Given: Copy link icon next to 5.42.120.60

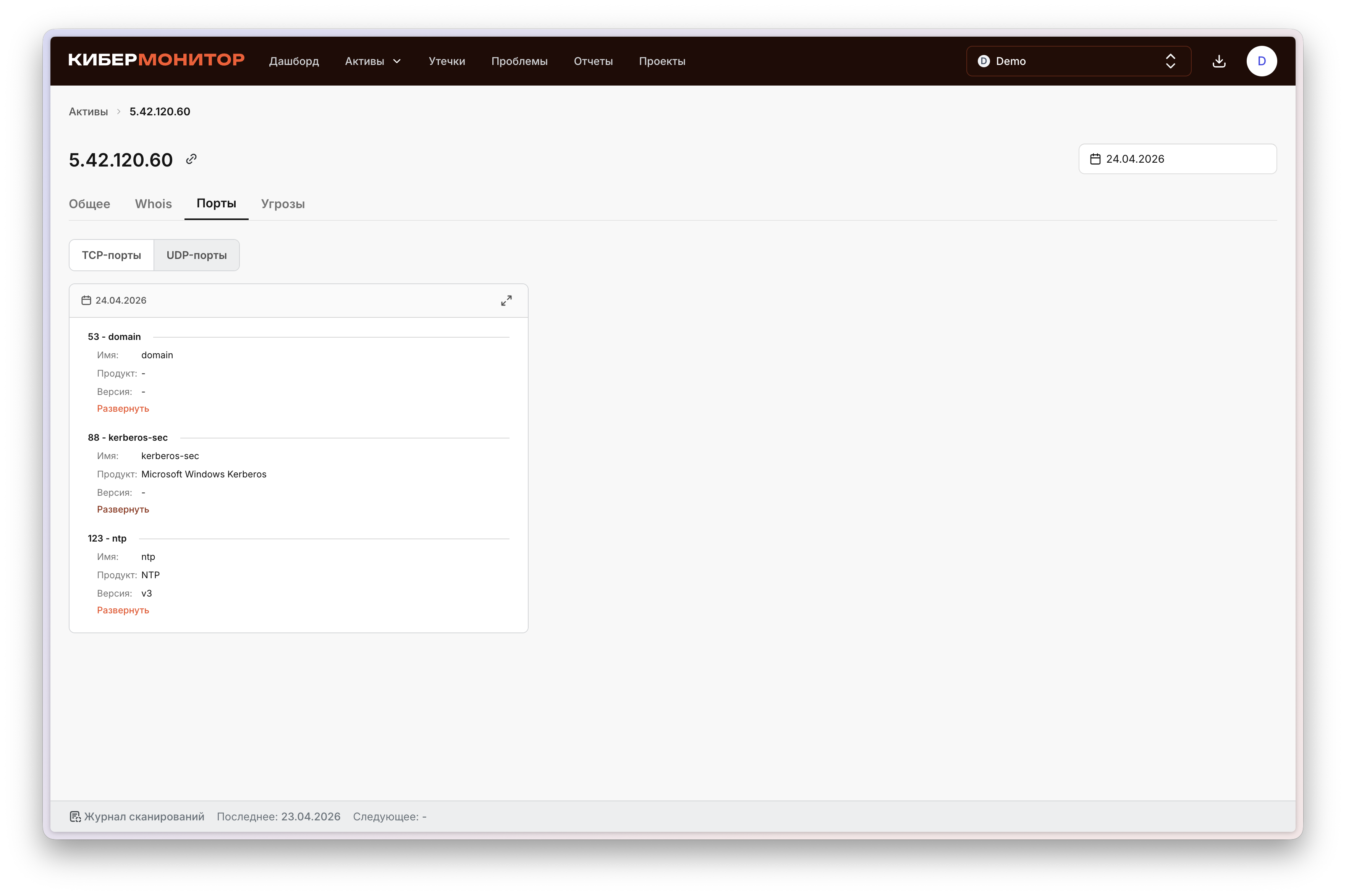Looking at the screenshot, I should coord(191,159).
